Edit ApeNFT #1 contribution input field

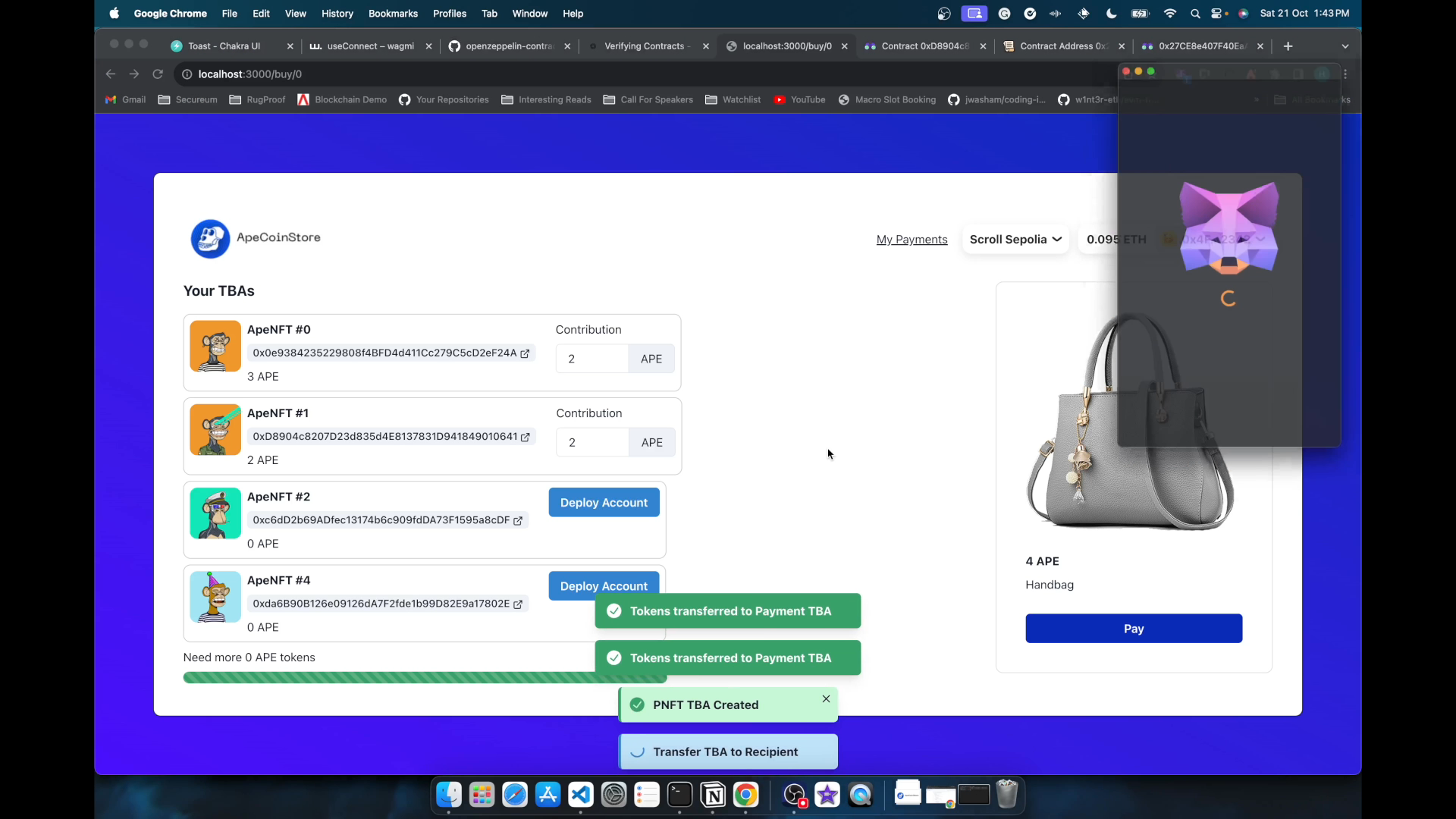click(592, 442)
